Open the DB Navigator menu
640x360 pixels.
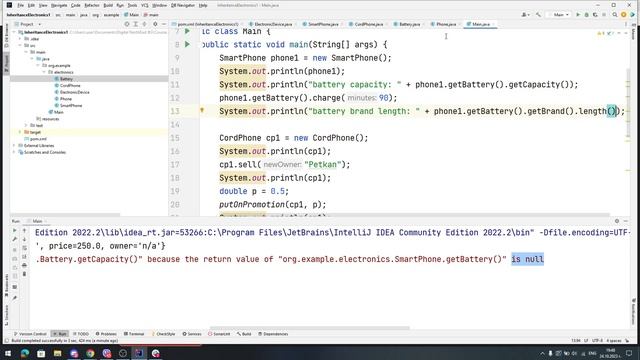click(x=183, y=5)
